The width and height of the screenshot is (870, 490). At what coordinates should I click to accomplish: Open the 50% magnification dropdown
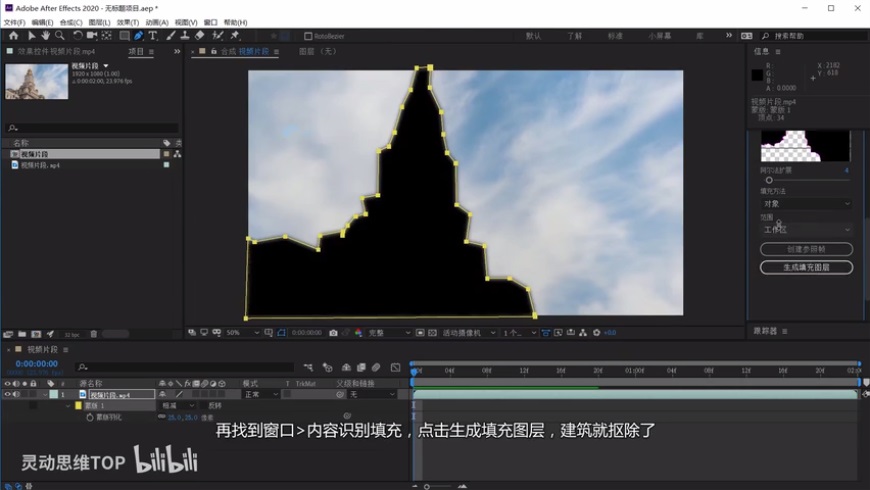point(242,333)
